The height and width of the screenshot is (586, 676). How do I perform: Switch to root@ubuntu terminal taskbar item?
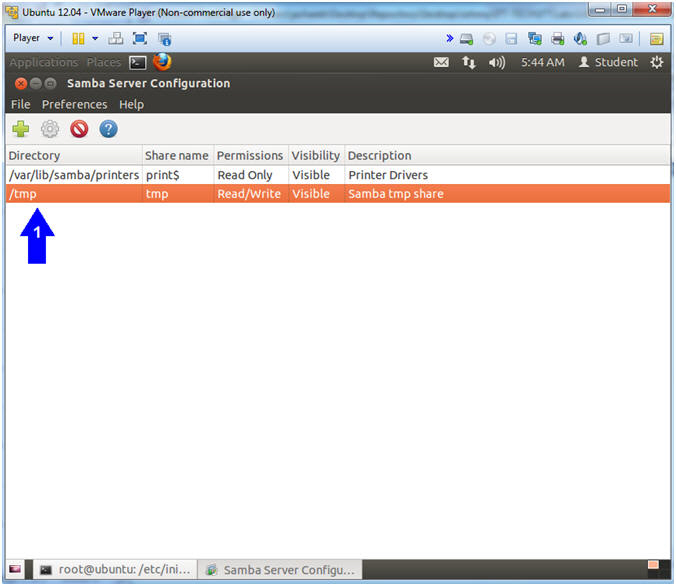(x=116, y=570)
